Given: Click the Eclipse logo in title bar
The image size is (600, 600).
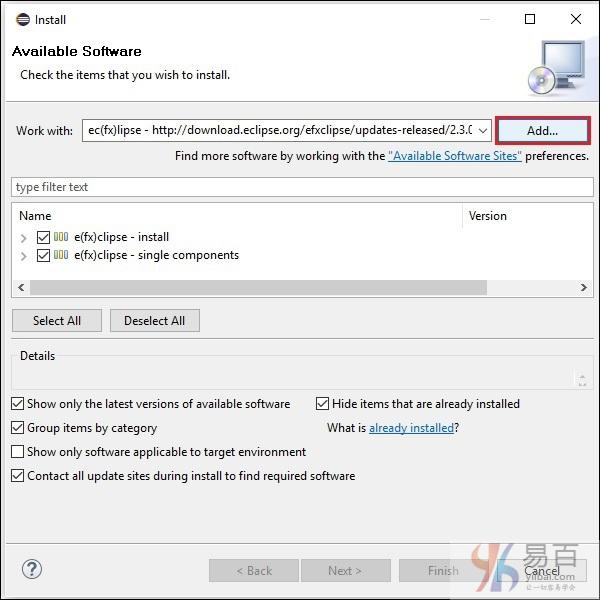Looking at the screenshot, I should 23,19.
